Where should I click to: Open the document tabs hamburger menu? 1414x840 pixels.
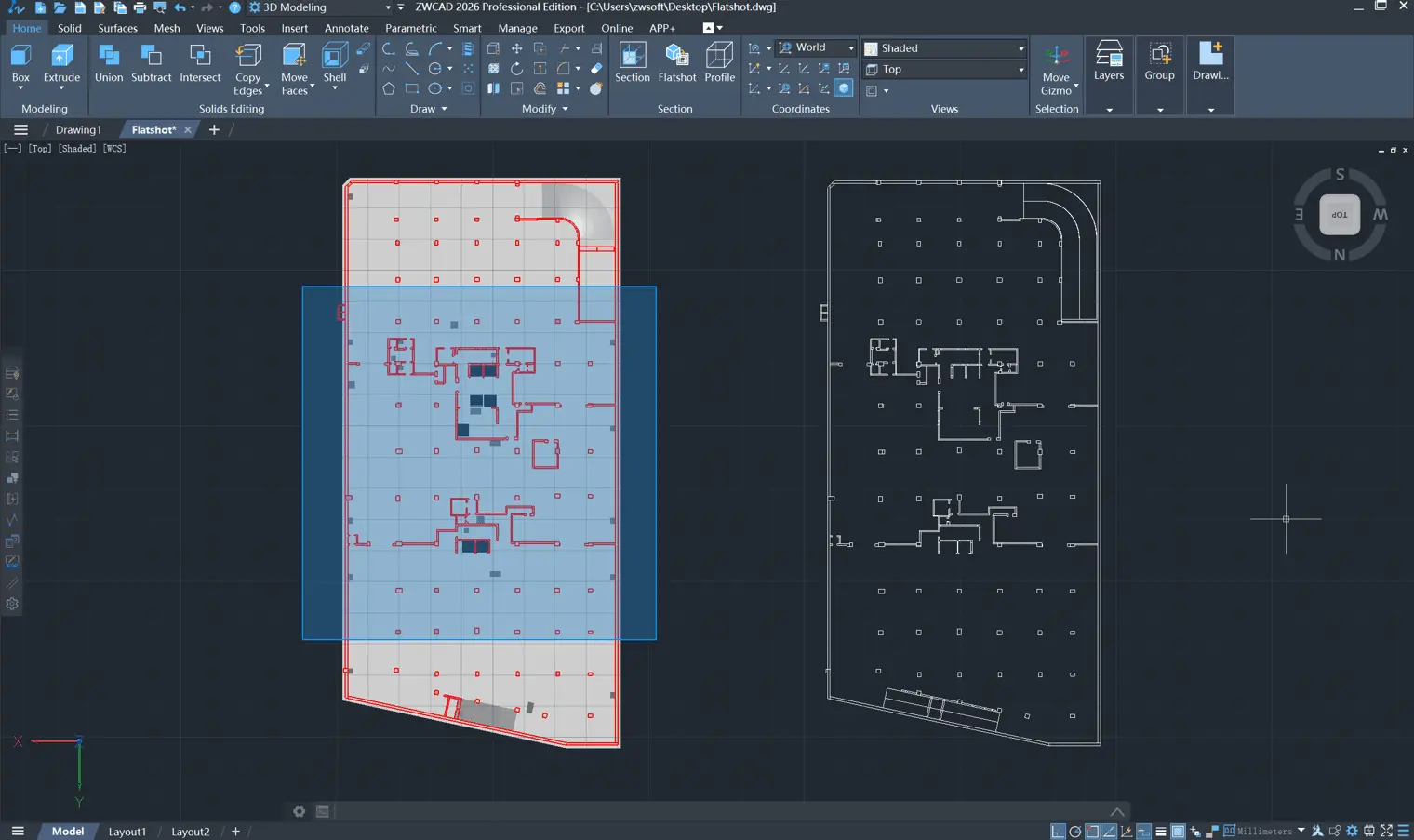click(x=20, y=130)
